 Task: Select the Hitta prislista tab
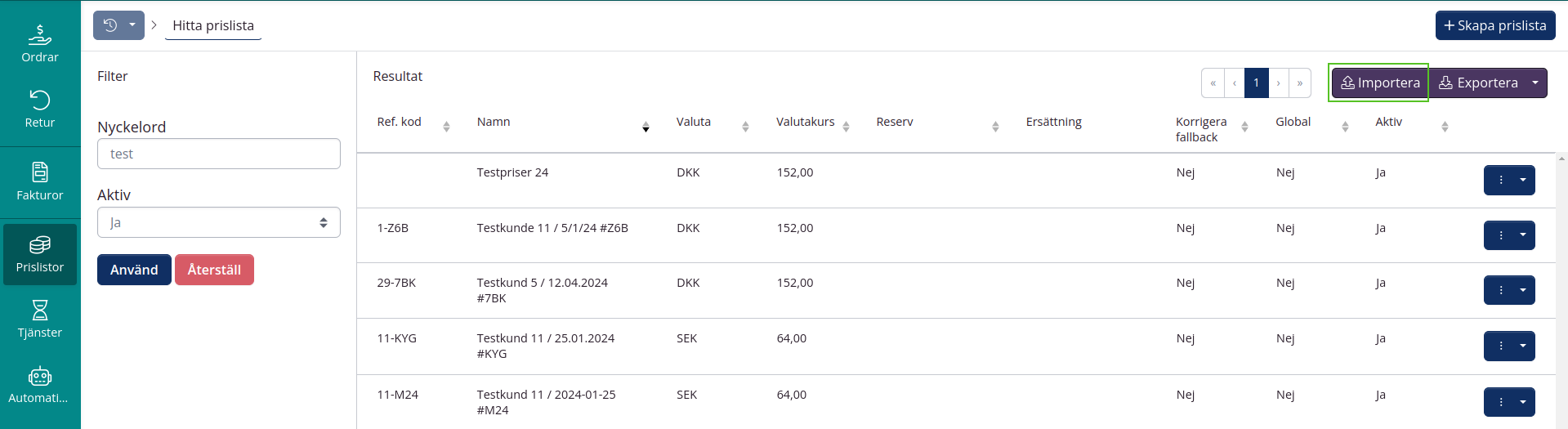pyautogui.click(x=213, y=25)
